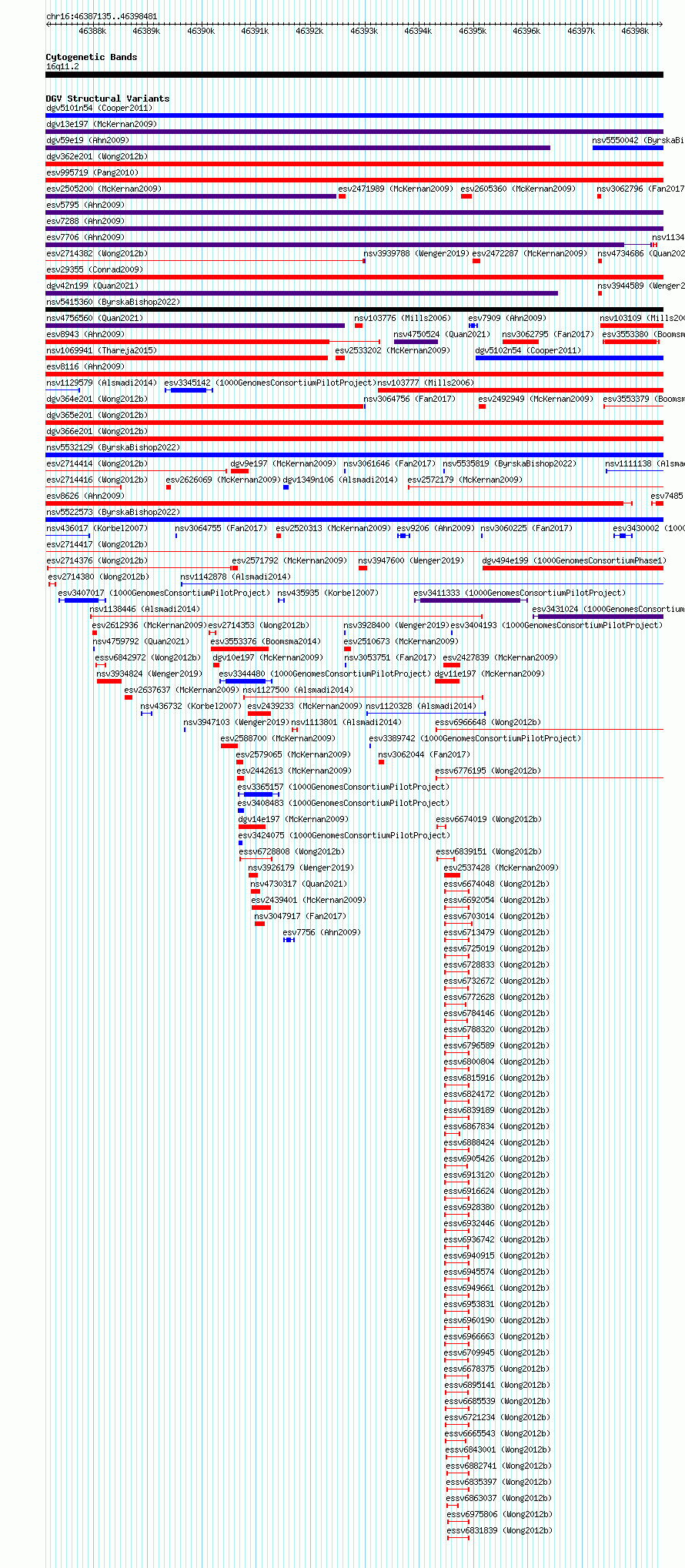Select nsv1129579 (Alsmadi2014) label
685x1568 pixels.
[102, 383]
